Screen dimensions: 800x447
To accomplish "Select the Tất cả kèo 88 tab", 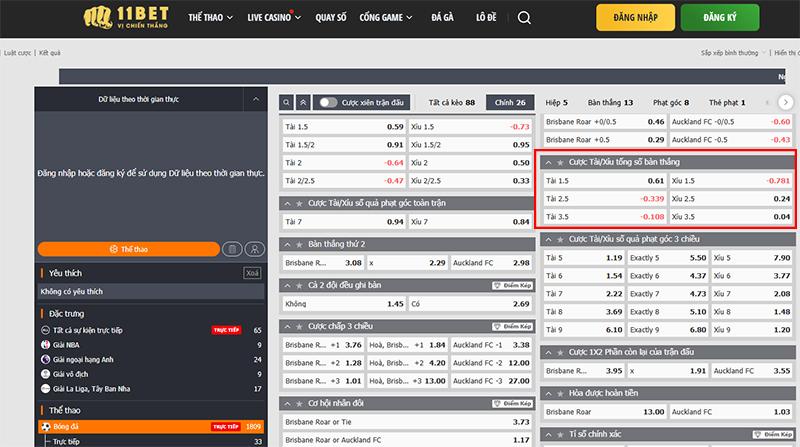I will click(450, 102).
